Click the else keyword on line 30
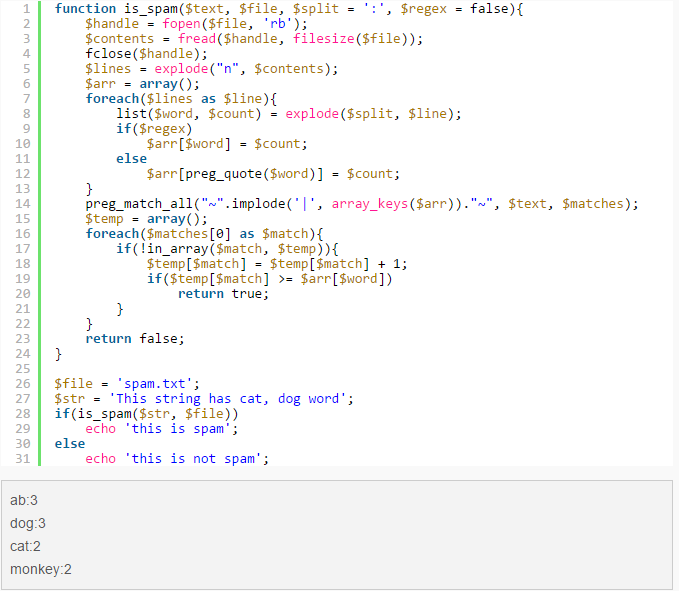Image resolution: width=679 pixels, height=591 pixels. [x=70, y=444]
